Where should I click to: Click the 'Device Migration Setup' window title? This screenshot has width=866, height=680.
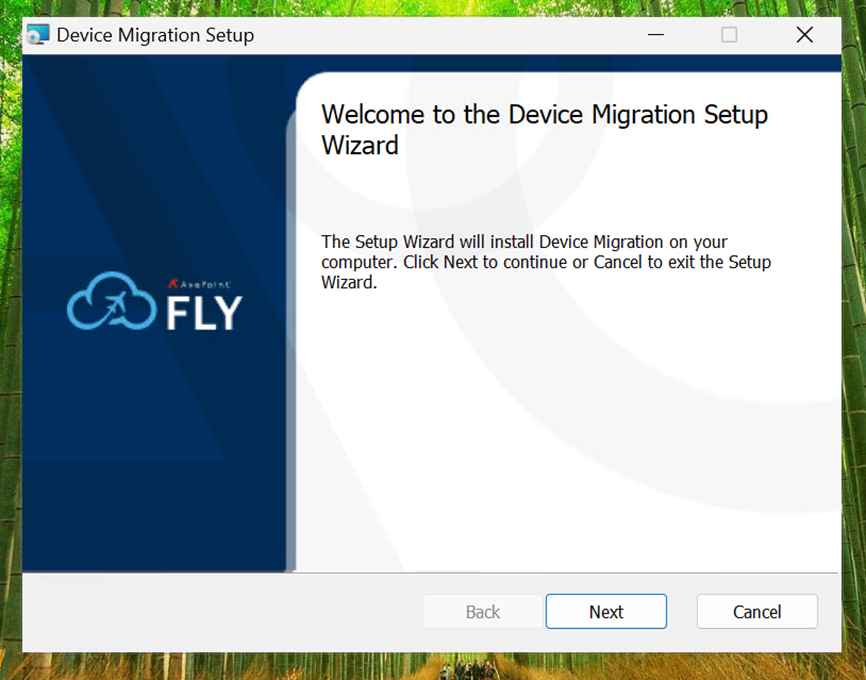click(x=155, y=35)
